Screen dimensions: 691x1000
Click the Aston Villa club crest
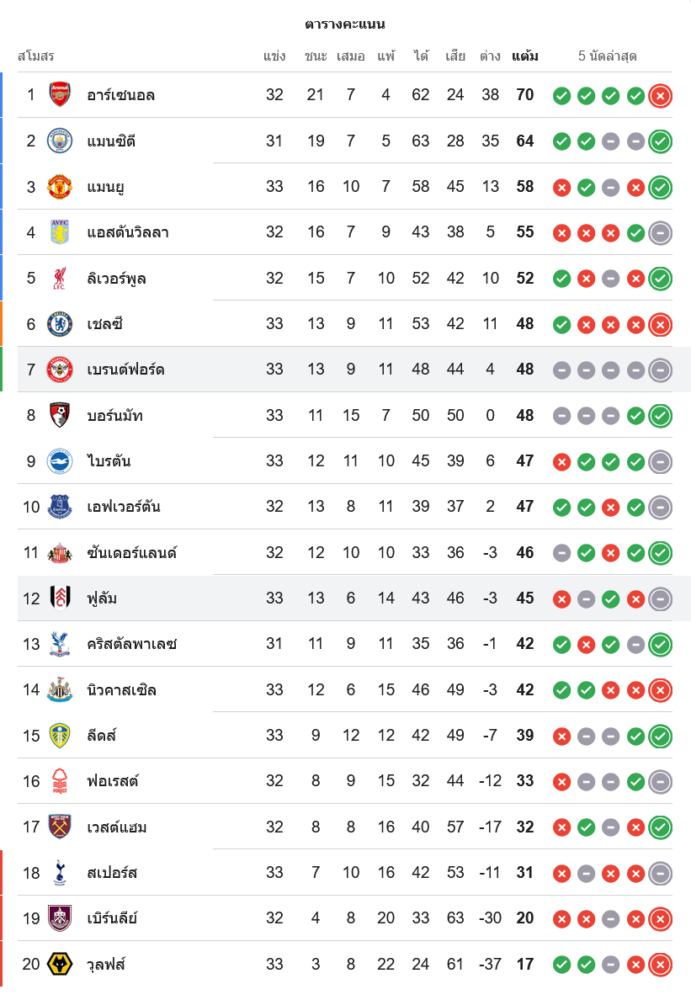coord(60,232)
